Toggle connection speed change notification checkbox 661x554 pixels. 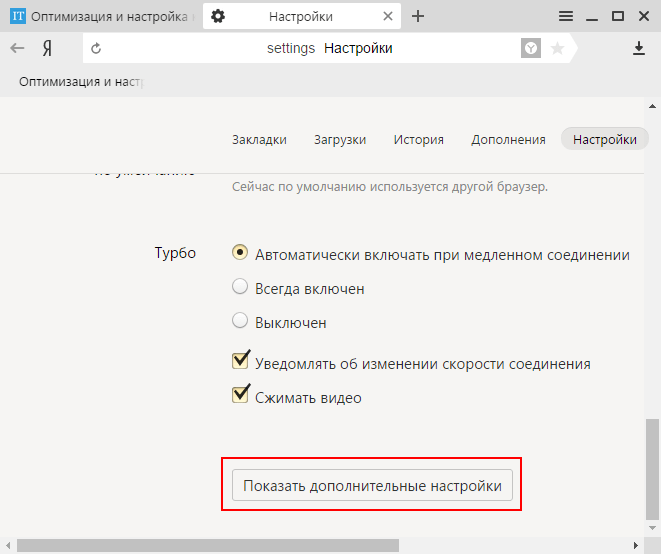click(x=240, y=361)
